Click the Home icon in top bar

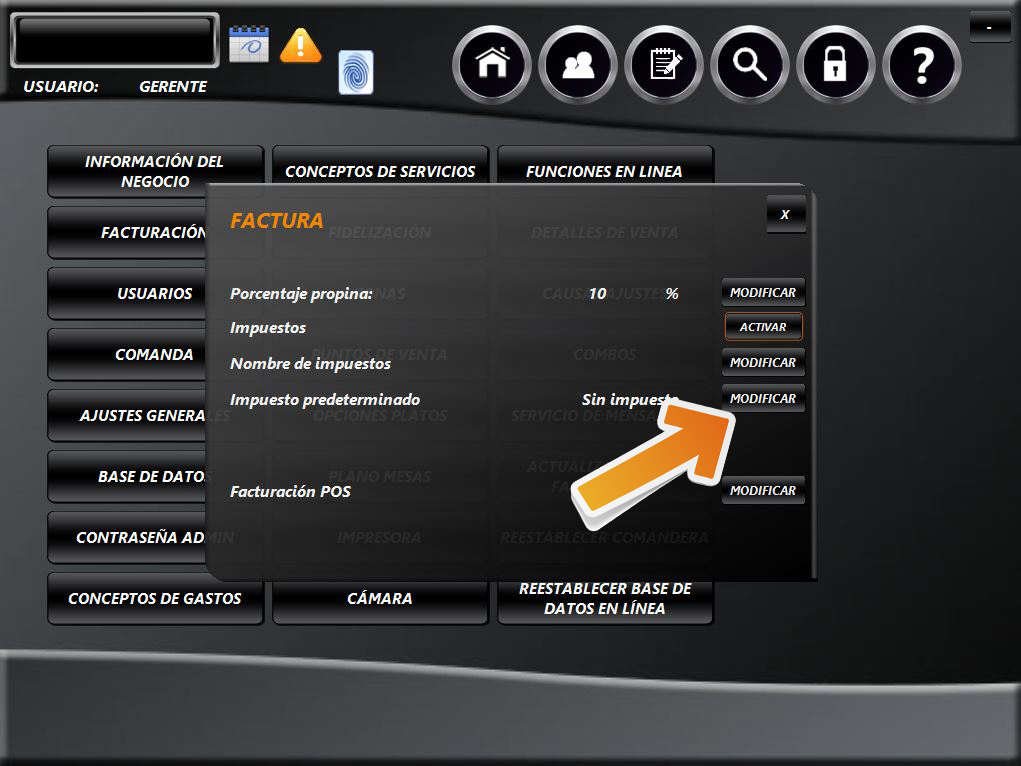(491, 65)
